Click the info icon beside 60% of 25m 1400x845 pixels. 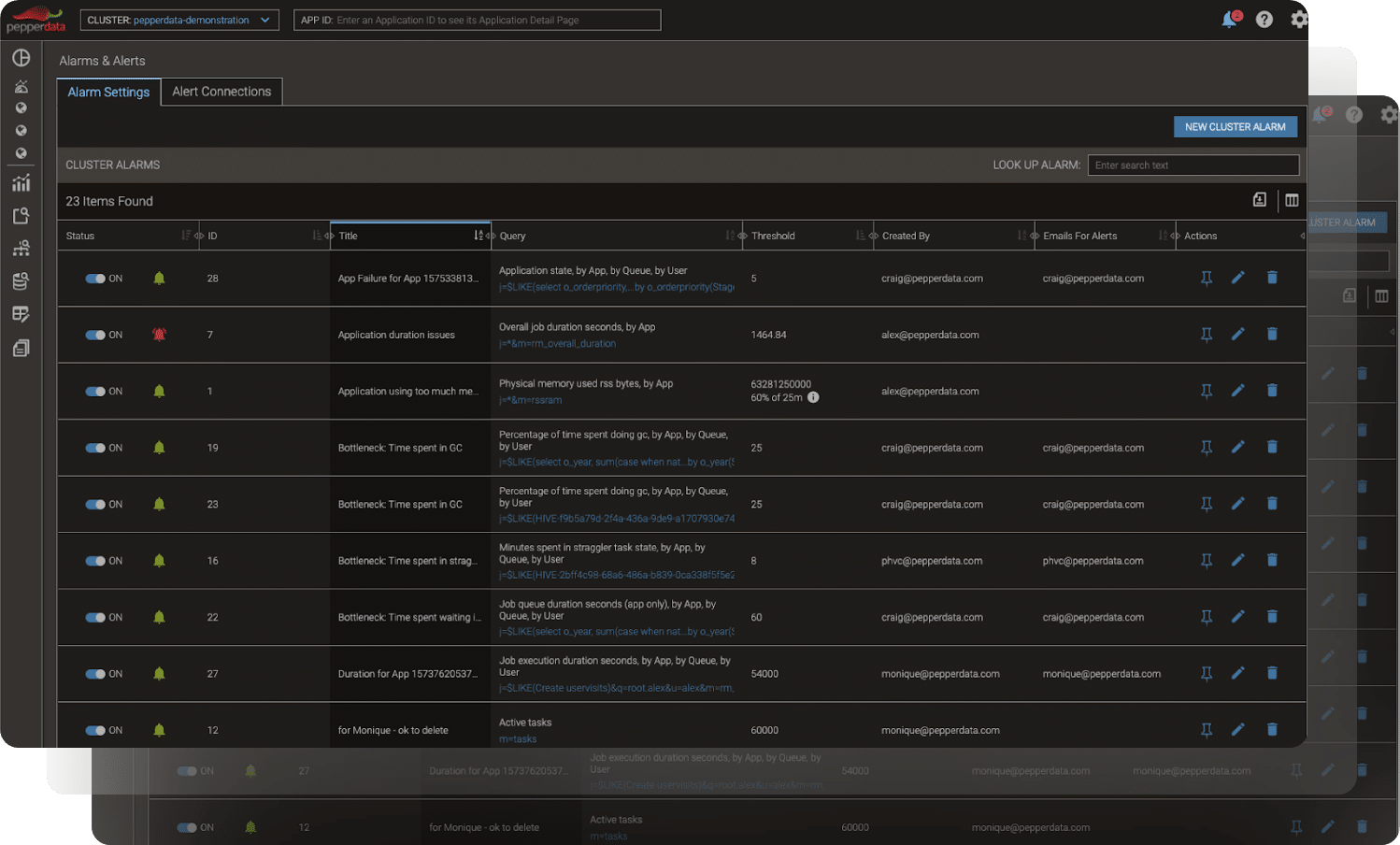(x=813, y=397)
